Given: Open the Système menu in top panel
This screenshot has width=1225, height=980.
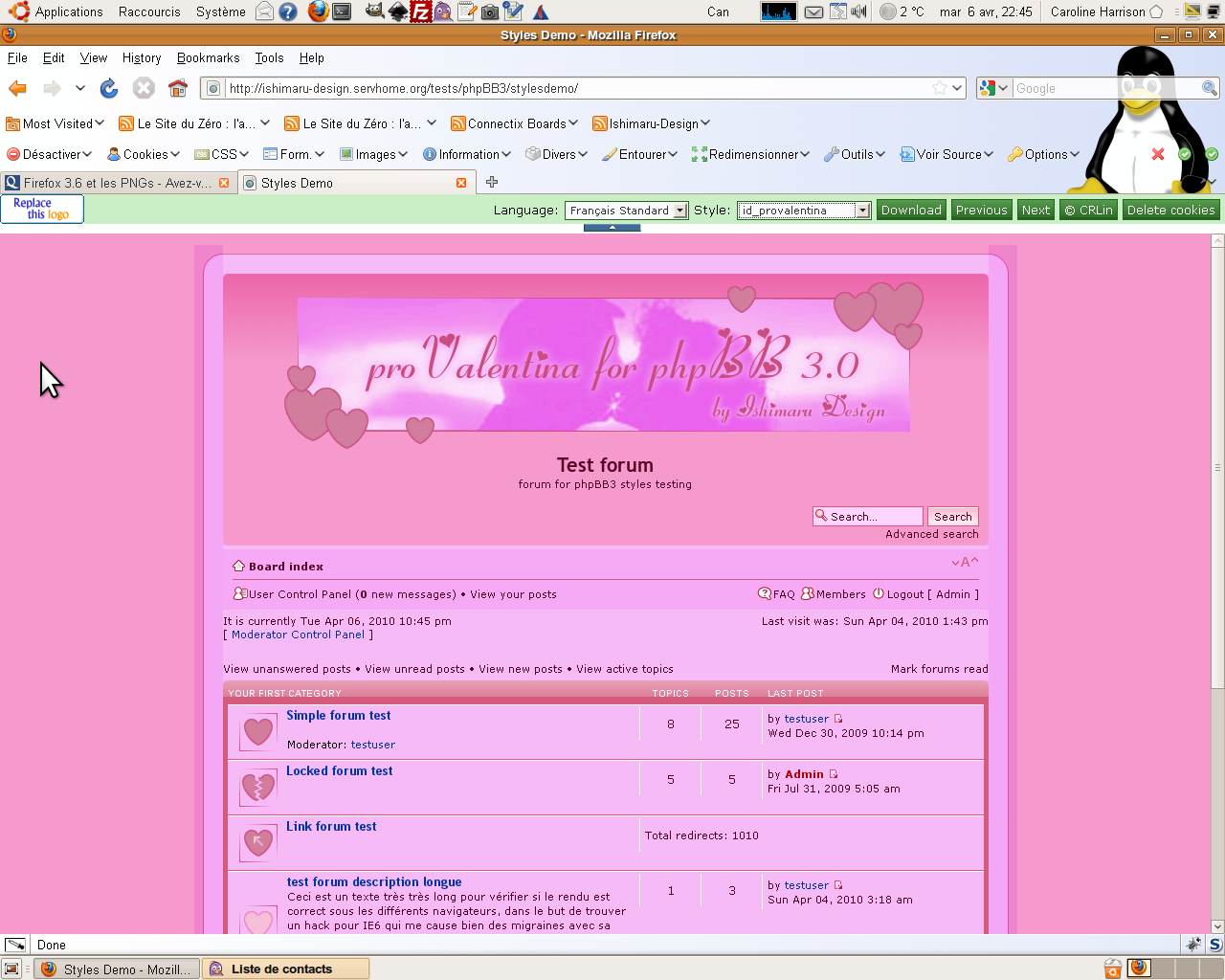Looking at the screenshot, I should click(221, 11).
